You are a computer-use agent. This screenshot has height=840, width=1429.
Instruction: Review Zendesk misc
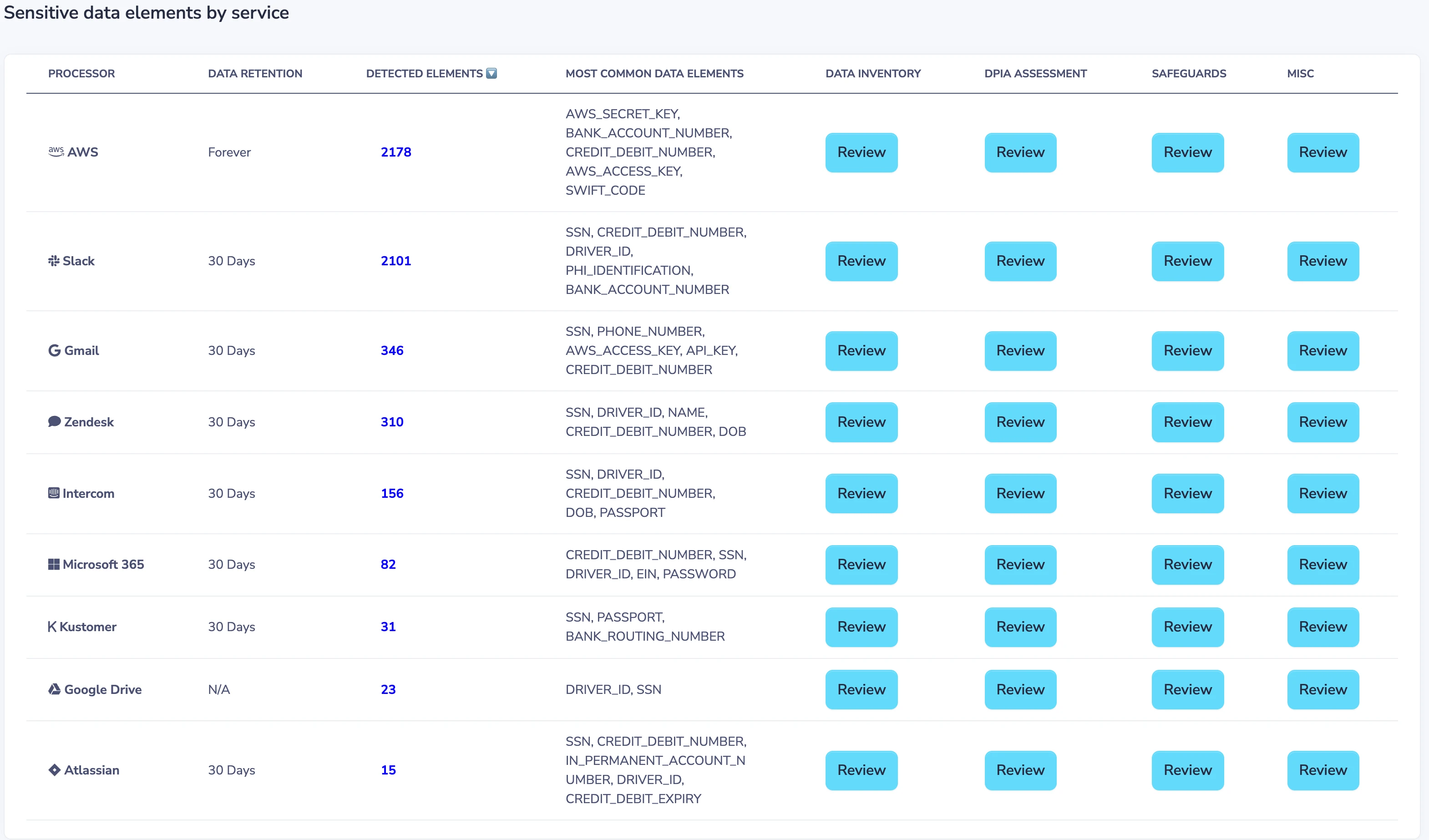tap(1323, 422)
